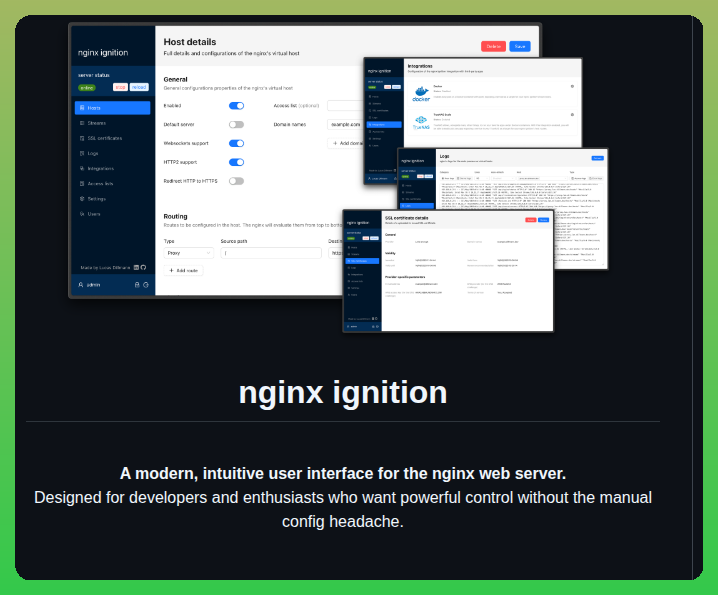Click blue button in Logs window header
The height and width of the screenshot is (595, 718).
click(598, 158)
